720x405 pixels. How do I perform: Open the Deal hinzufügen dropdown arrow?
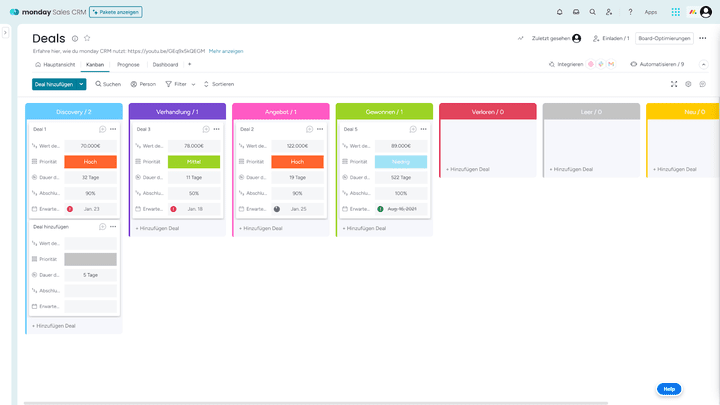81,84
